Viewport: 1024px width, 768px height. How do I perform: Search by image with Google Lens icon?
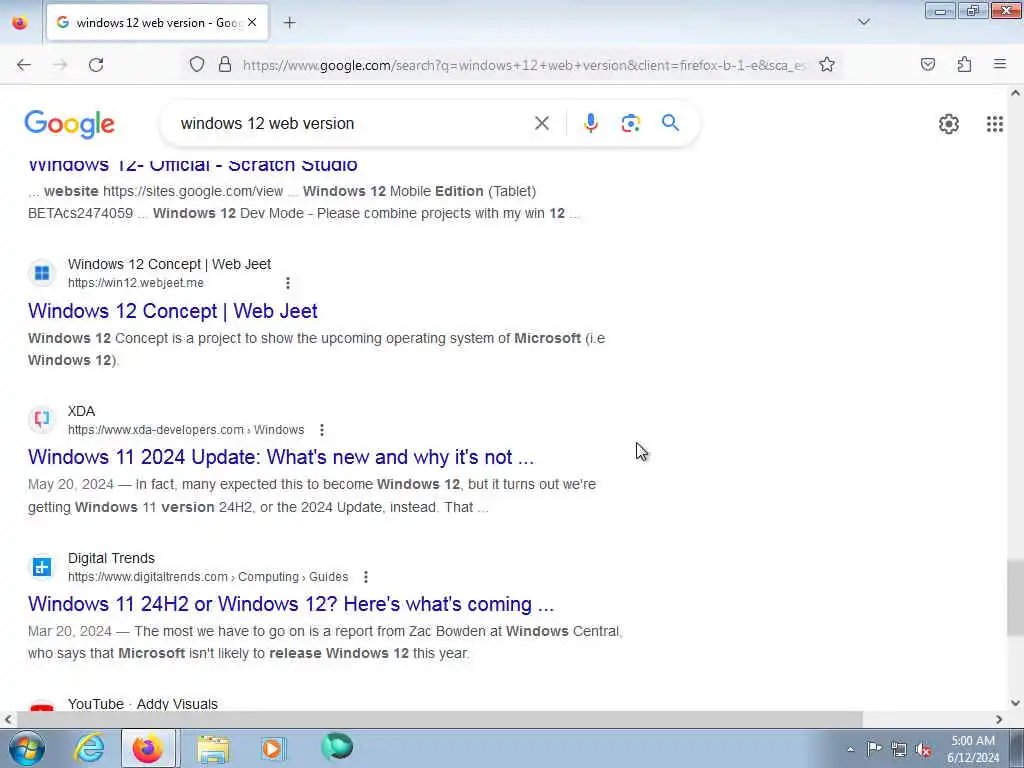click(630, 123)
